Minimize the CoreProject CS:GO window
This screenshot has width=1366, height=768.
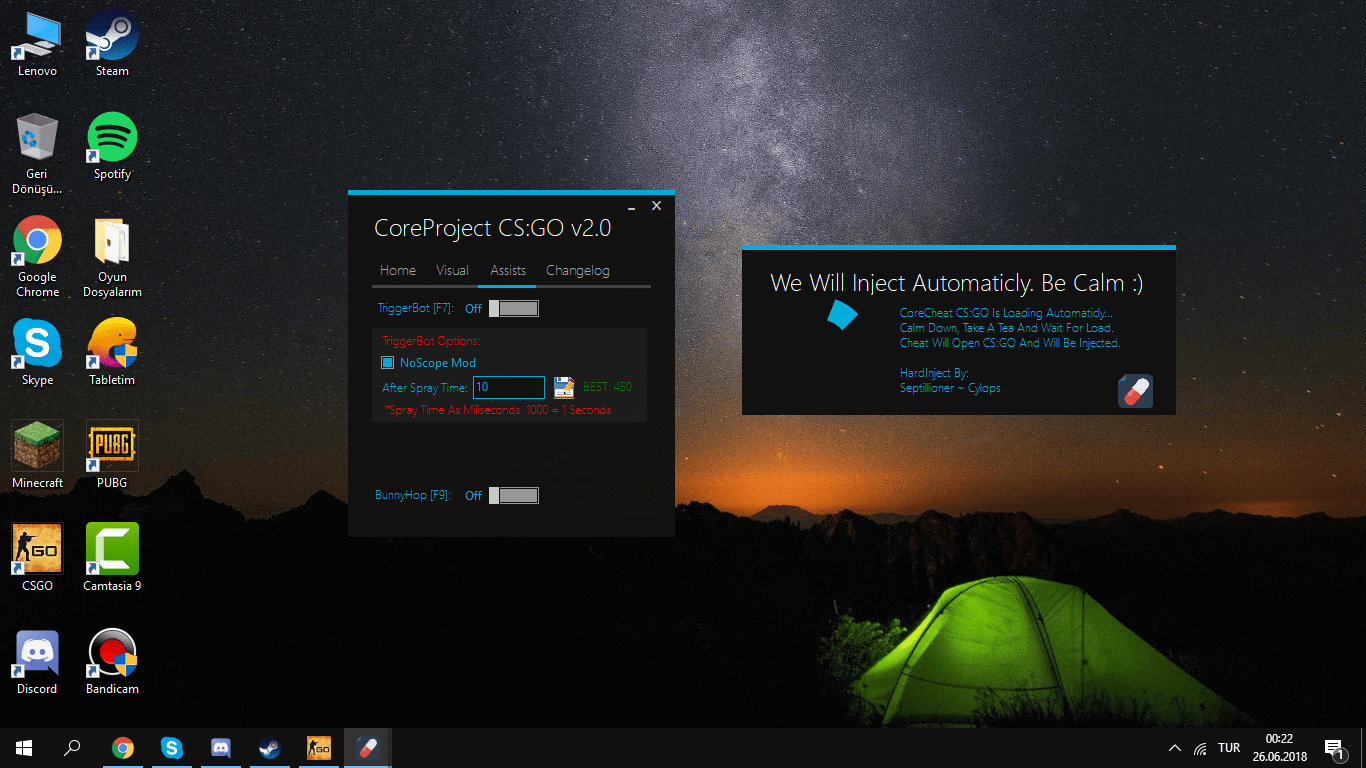point(632,206)
